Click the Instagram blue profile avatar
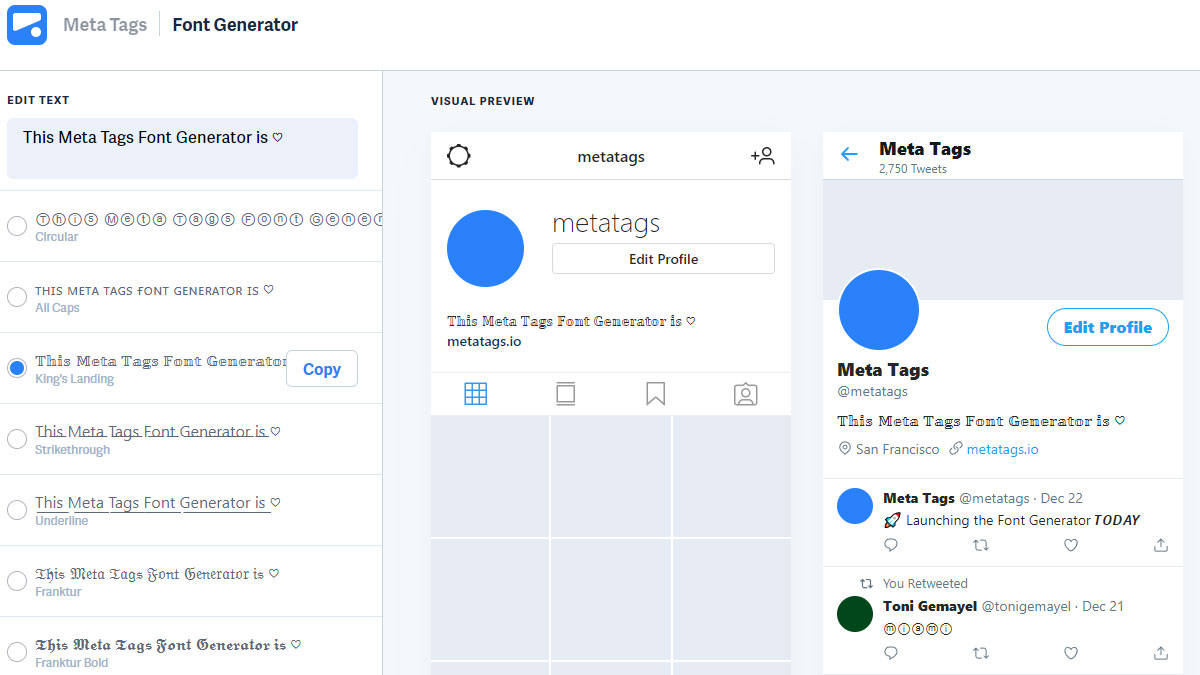 coord(485,249)
